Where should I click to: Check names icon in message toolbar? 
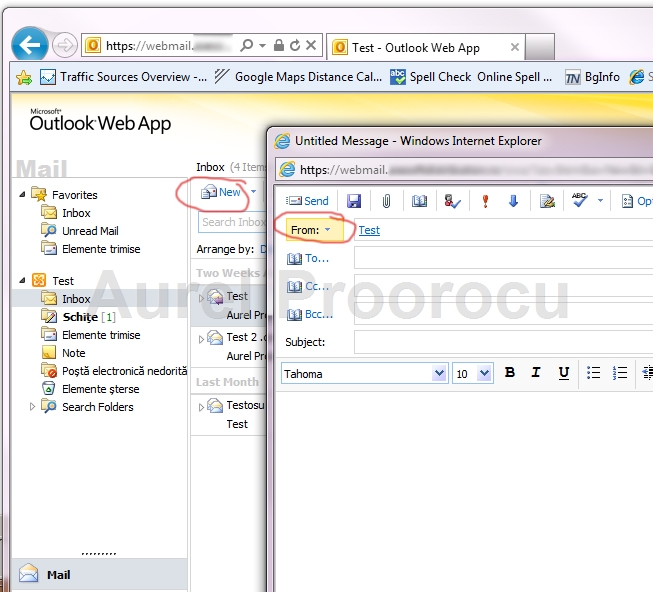coord(452,201)
